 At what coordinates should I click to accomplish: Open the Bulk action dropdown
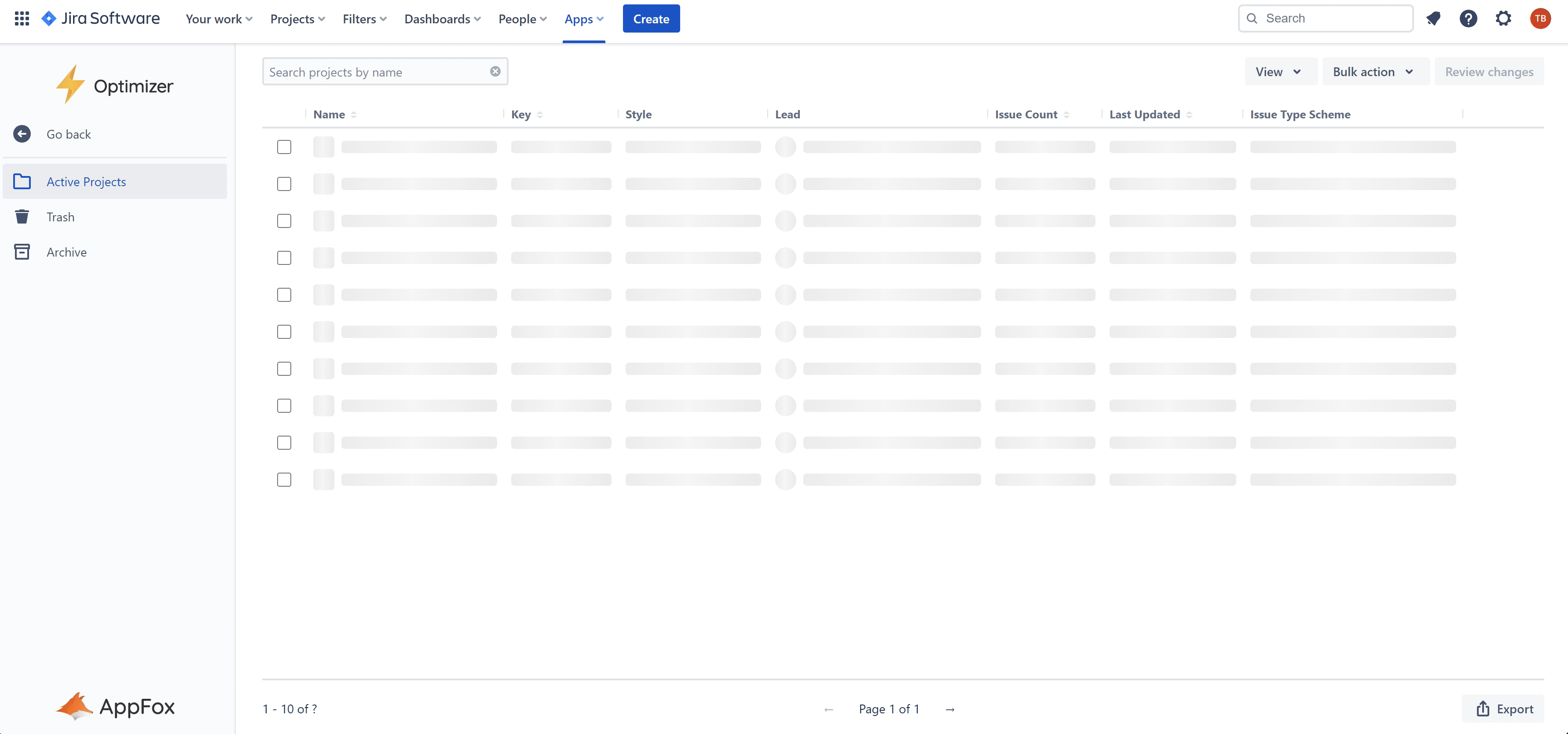[x=1373, y=72]
